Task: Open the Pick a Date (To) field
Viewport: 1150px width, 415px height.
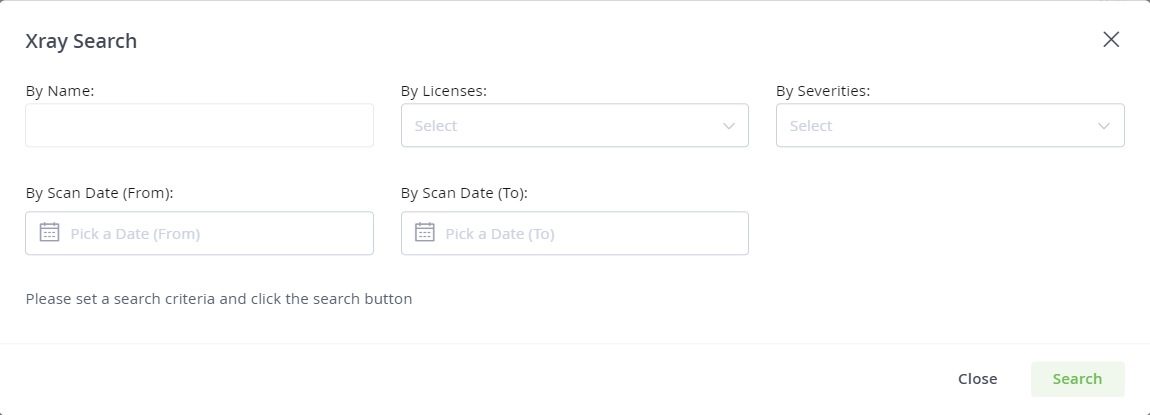Action: coord(575,233)
